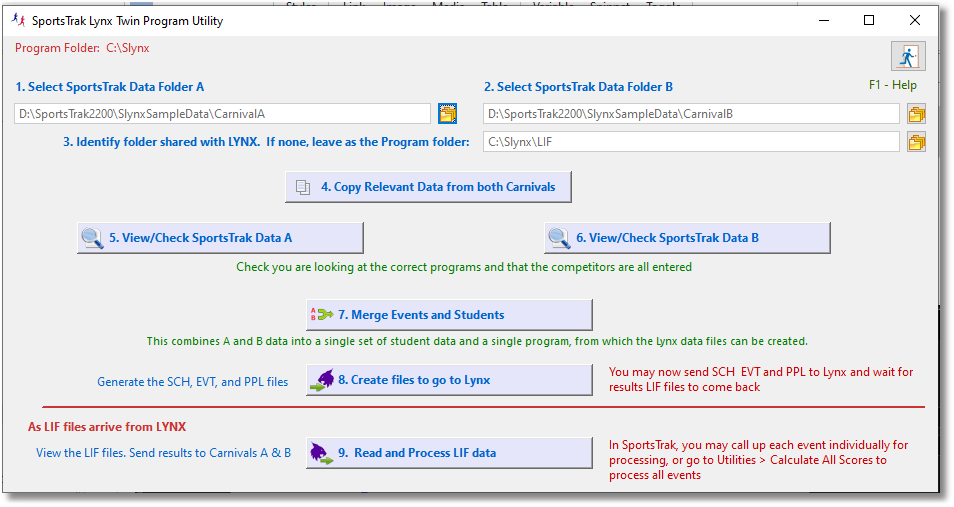Open View/Check SportsTrak Data B
Viewport: 954px width, 507px height.
[687, 238]
